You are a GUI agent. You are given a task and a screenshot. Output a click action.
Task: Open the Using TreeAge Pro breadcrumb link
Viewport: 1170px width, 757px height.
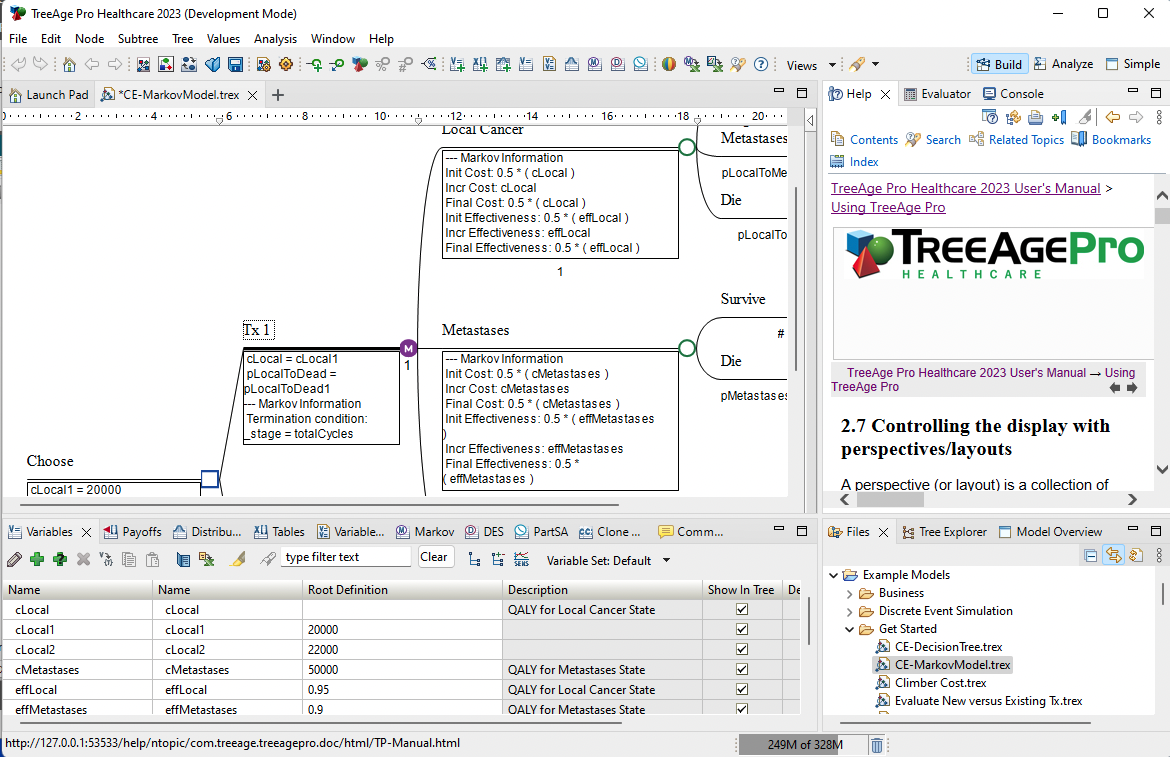[x=888, y=207]
